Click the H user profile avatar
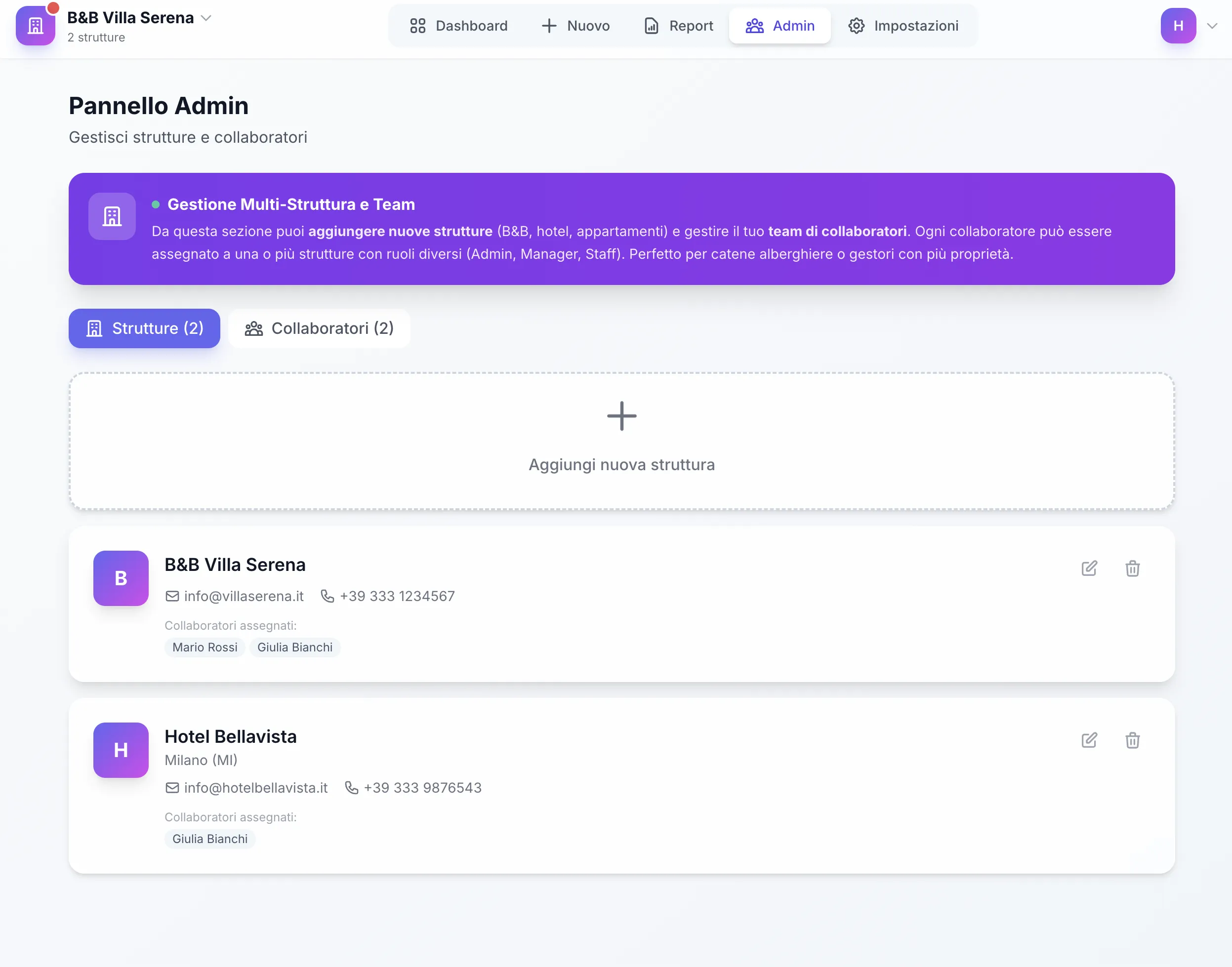 click(x=1178, y=26)
